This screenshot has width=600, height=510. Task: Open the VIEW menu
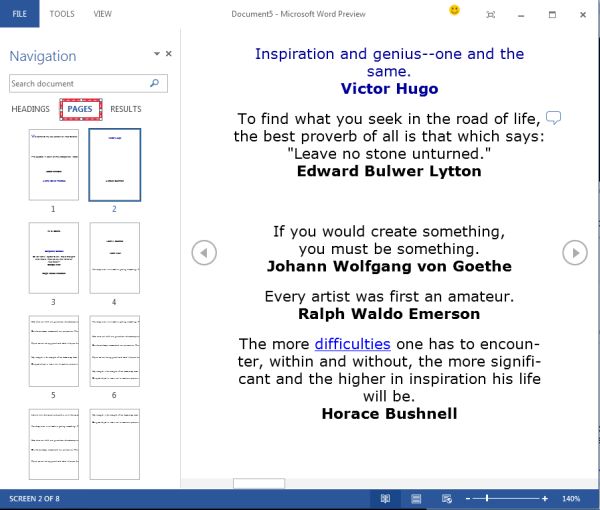[x=103, y=14]
